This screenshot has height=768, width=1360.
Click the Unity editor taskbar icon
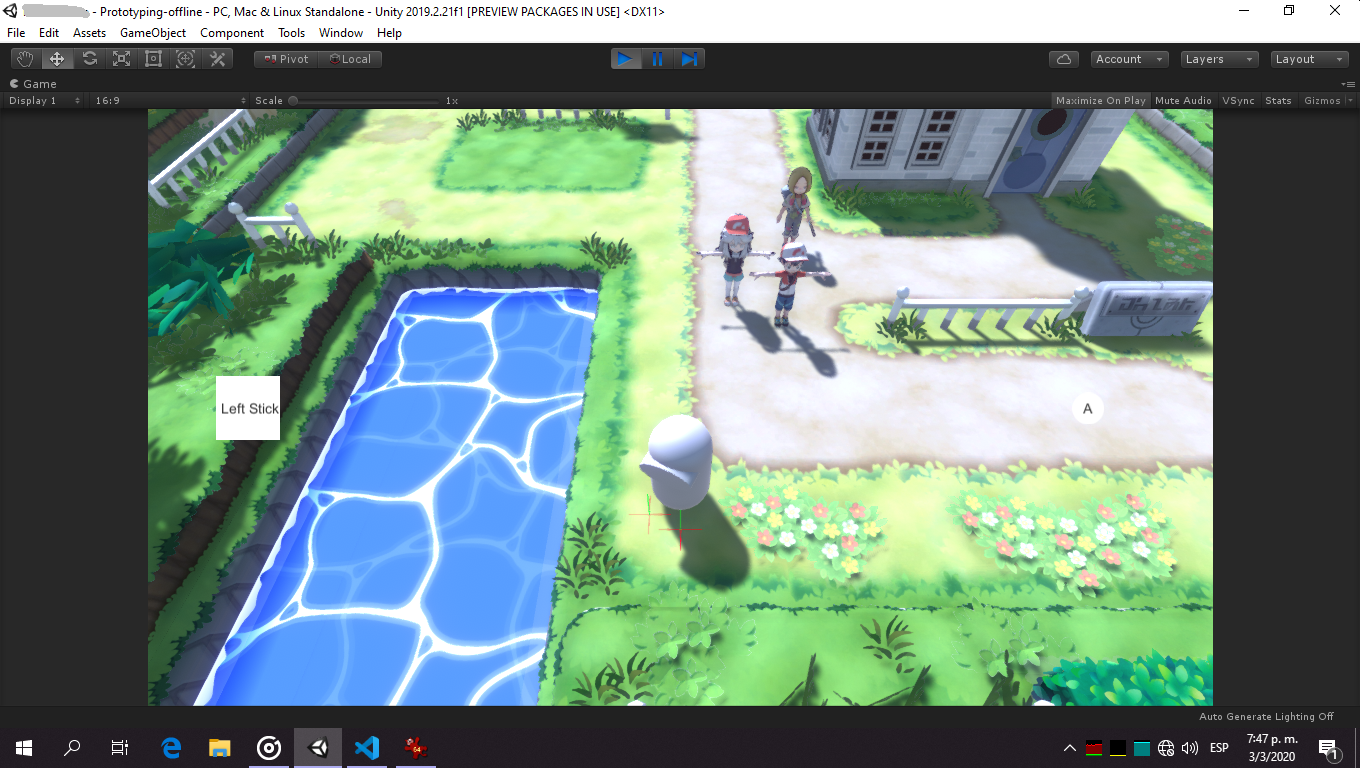(x=318, y=747)
